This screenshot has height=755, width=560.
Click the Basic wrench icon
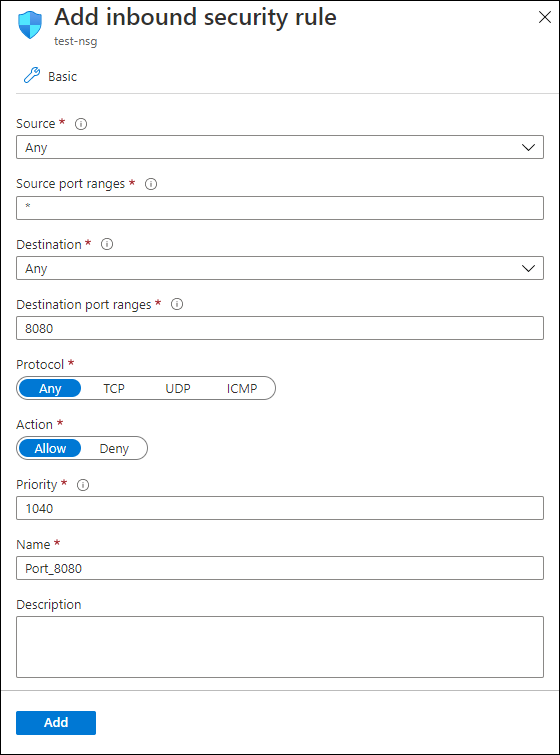coord(32,76)
